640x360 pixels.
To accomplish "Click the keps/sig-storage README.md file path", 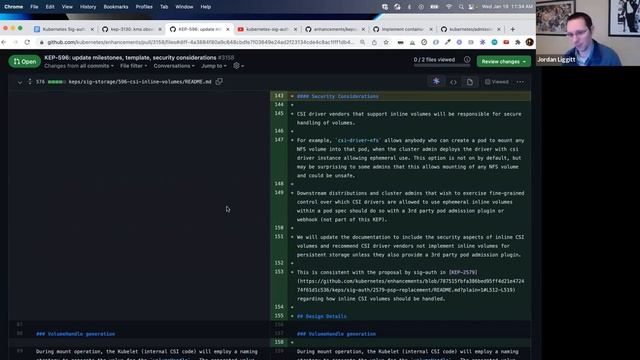I will click(x=140, y=82).
